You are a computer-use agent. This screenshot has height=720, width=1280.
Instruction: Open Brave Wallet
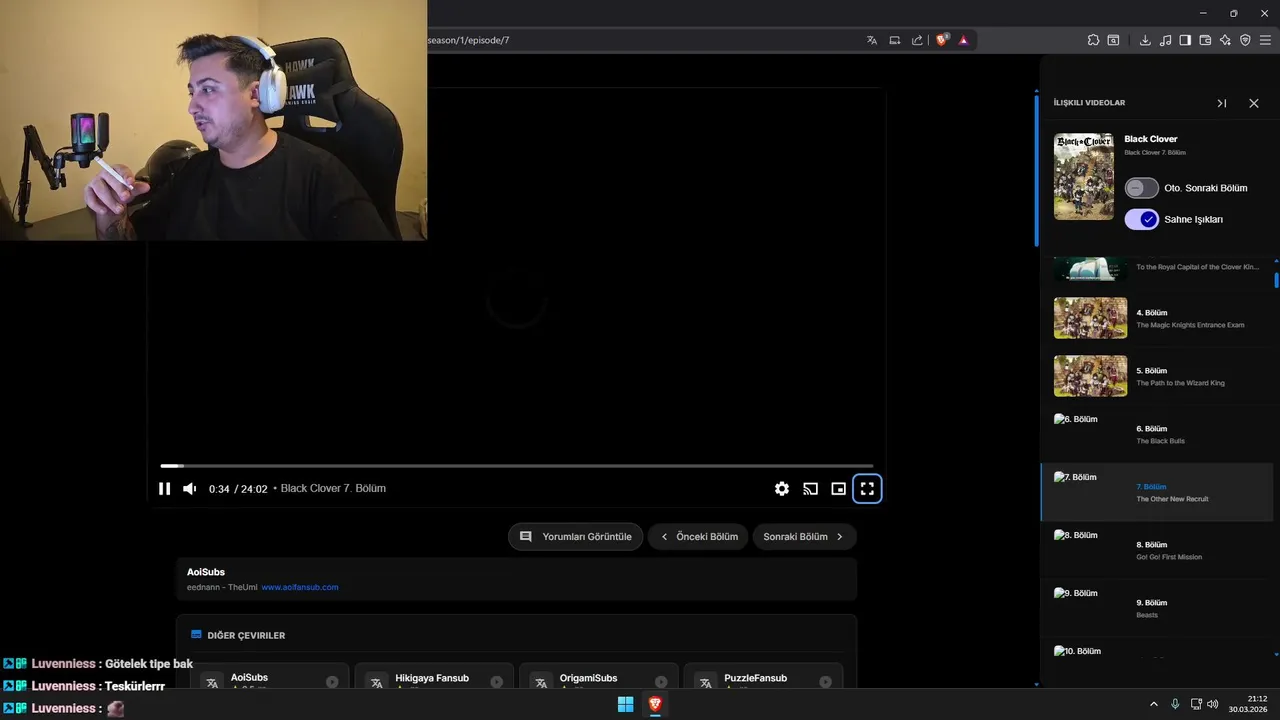[x=1205, y=40]
